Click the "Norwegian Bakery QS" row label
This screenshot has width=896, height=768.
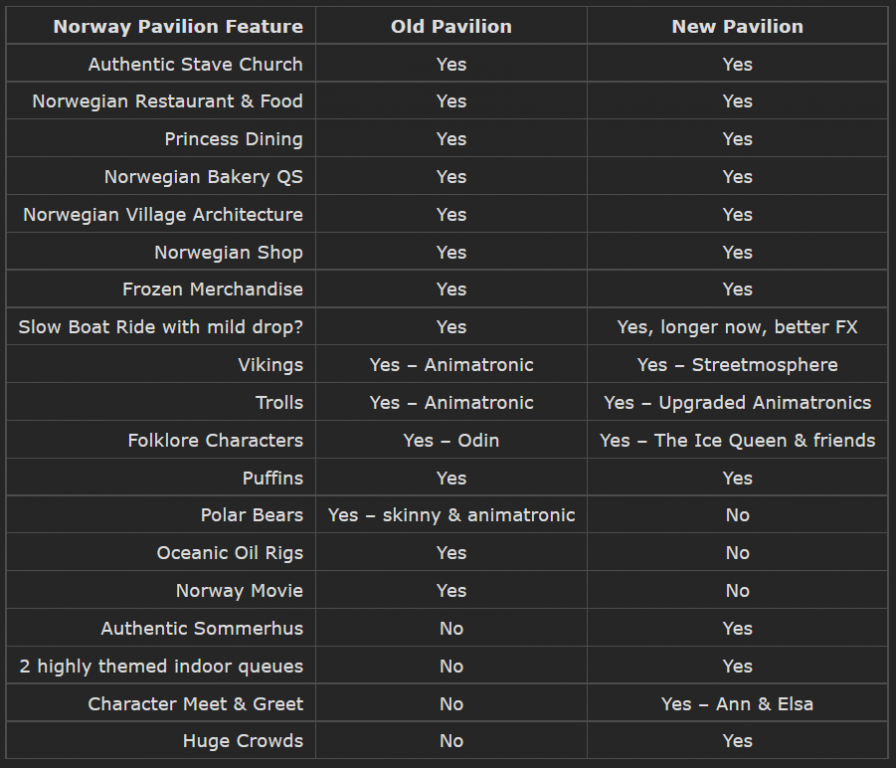(x=203, y=177)
